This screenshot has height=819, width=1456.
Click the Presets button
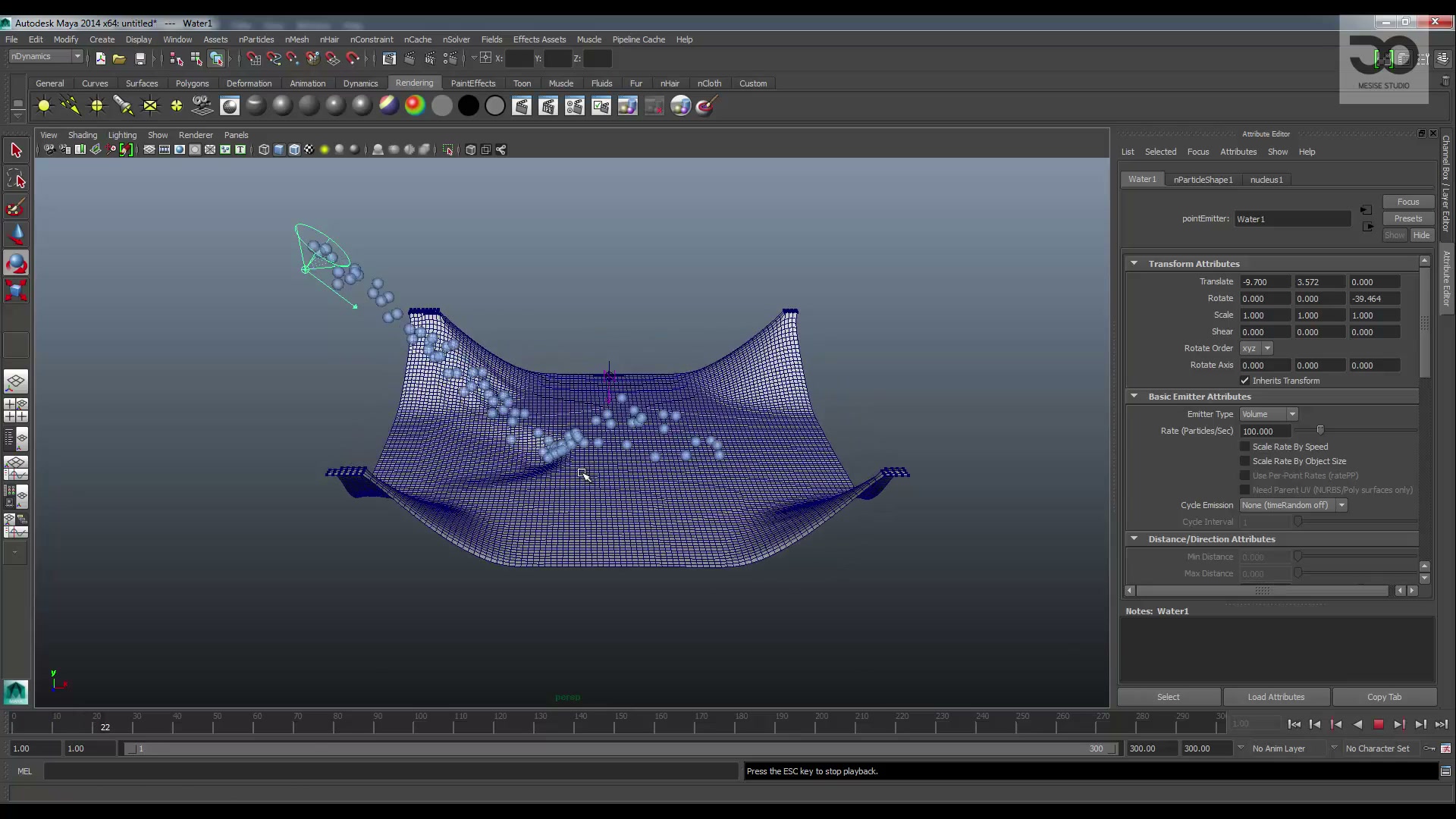1408,218
